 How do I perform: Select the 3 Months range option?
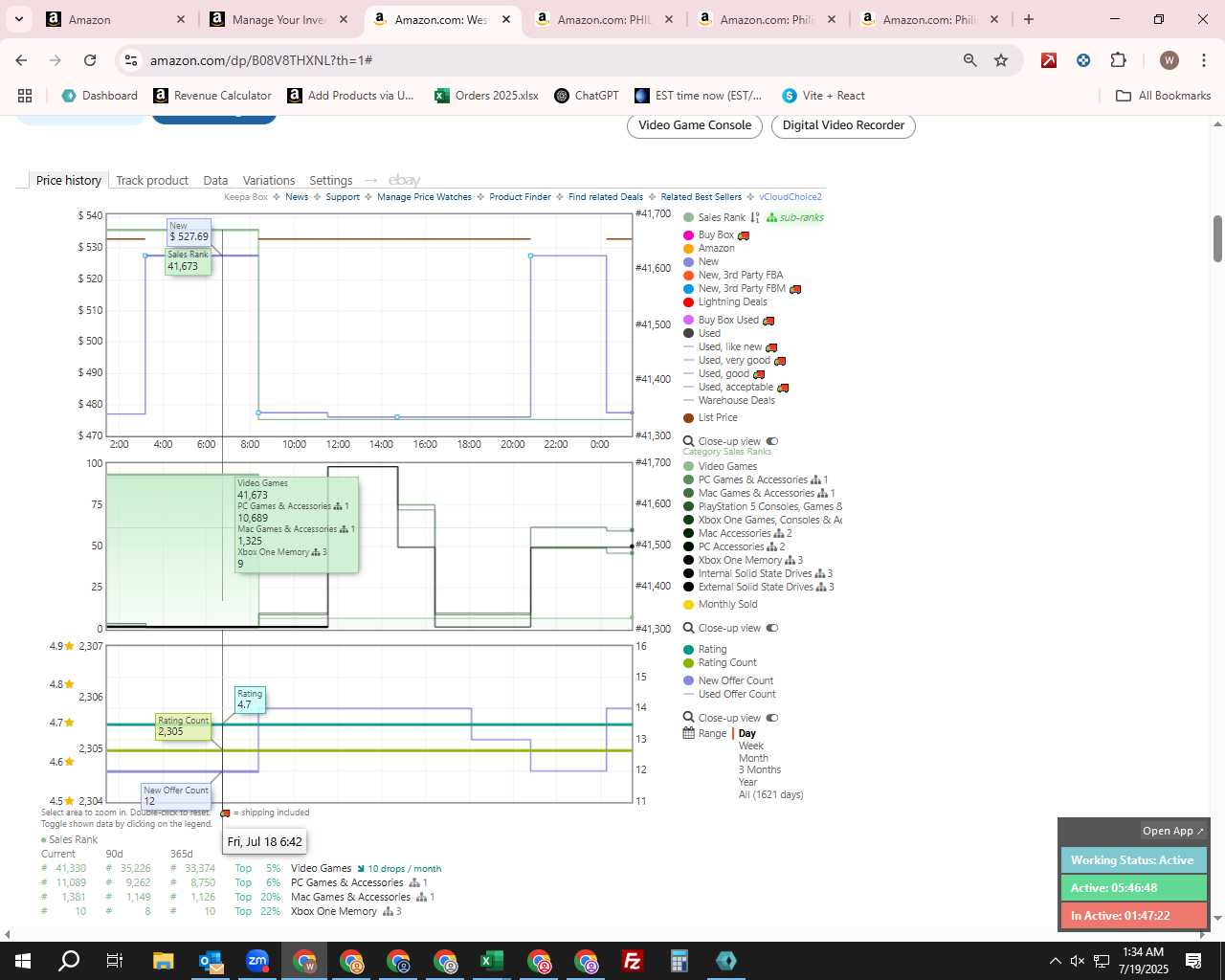(760, 769)
